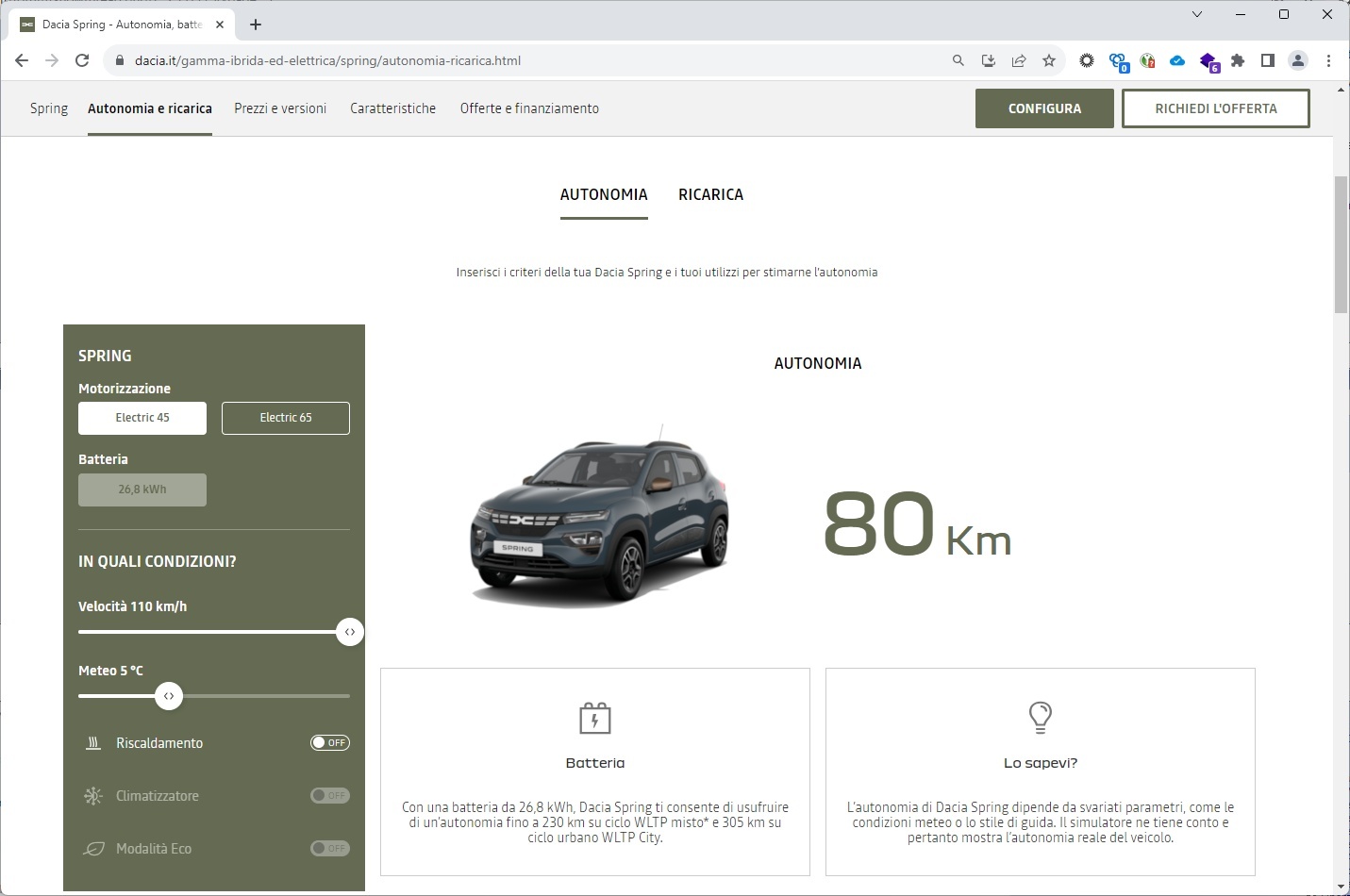Image resolution: width=1350 pixels, height=896 pixels.
Task: Open Autonomia e ricarica nav item
Action: point(150,108)
